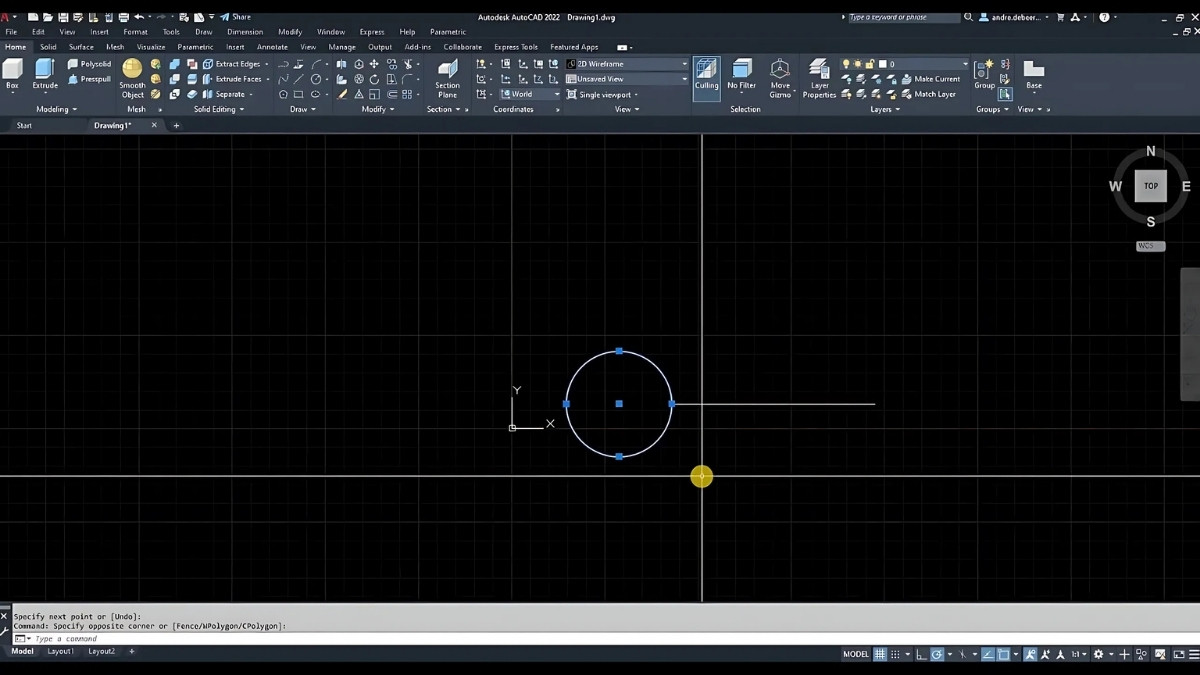The height and width of the screenshot is (675, 1200).
Task: Click the Share button
Action: (x=236, y=17)
